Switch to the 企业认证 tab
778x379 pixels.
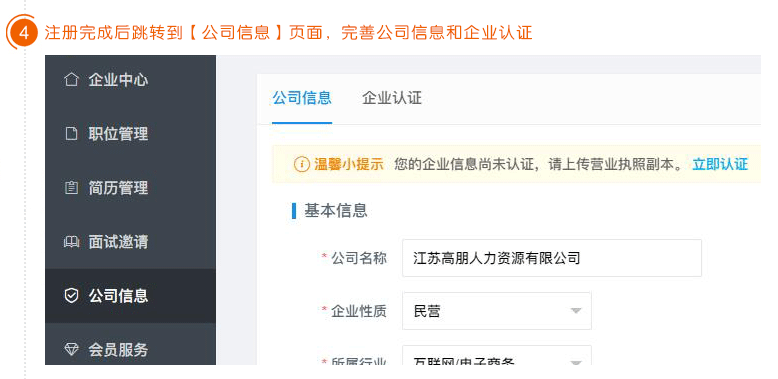coord(392,98)
